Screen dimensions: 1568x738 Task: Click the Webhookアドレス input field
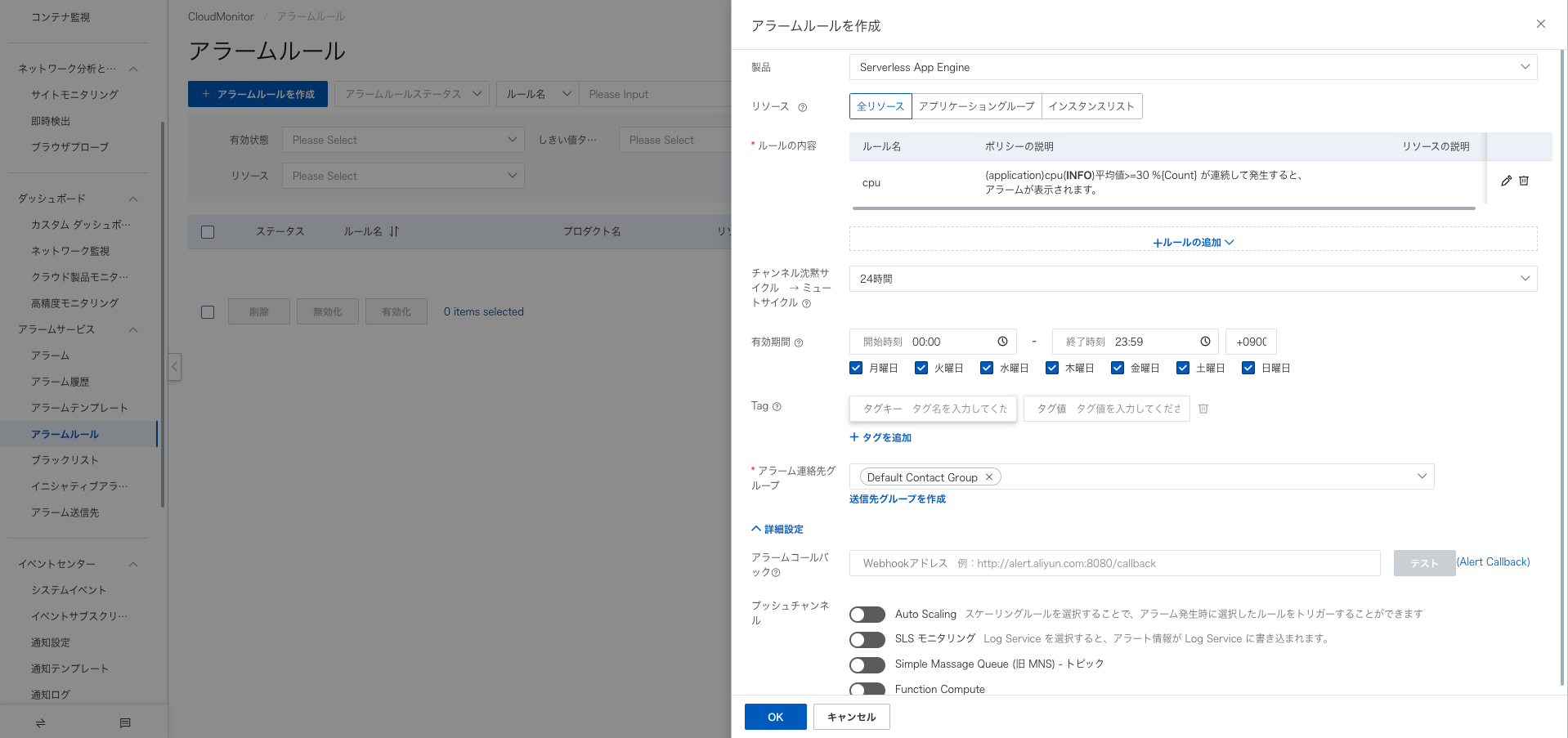click(1115, 563)
